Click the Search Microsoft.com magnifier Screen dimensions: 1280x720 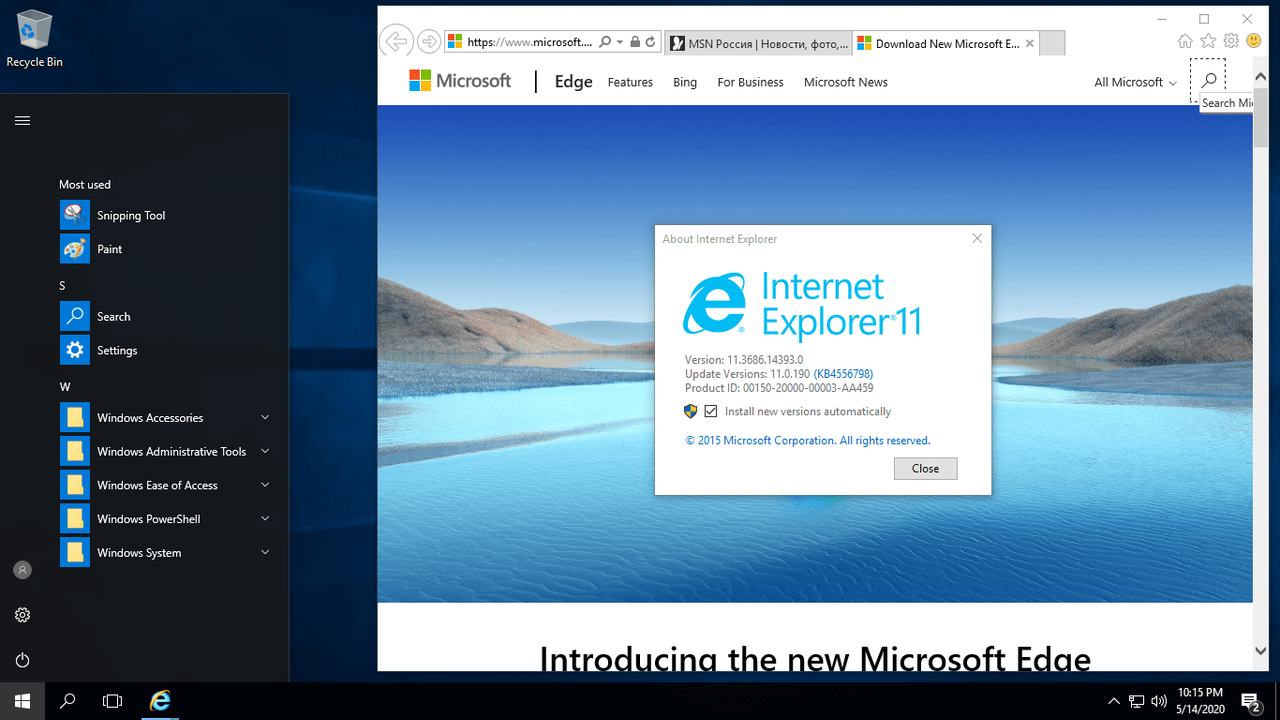1208,80
